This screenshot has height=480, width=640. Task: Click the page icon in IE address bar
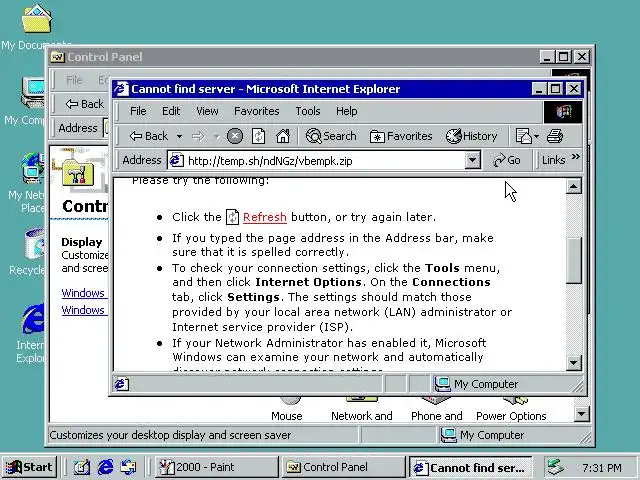(176, 160)
